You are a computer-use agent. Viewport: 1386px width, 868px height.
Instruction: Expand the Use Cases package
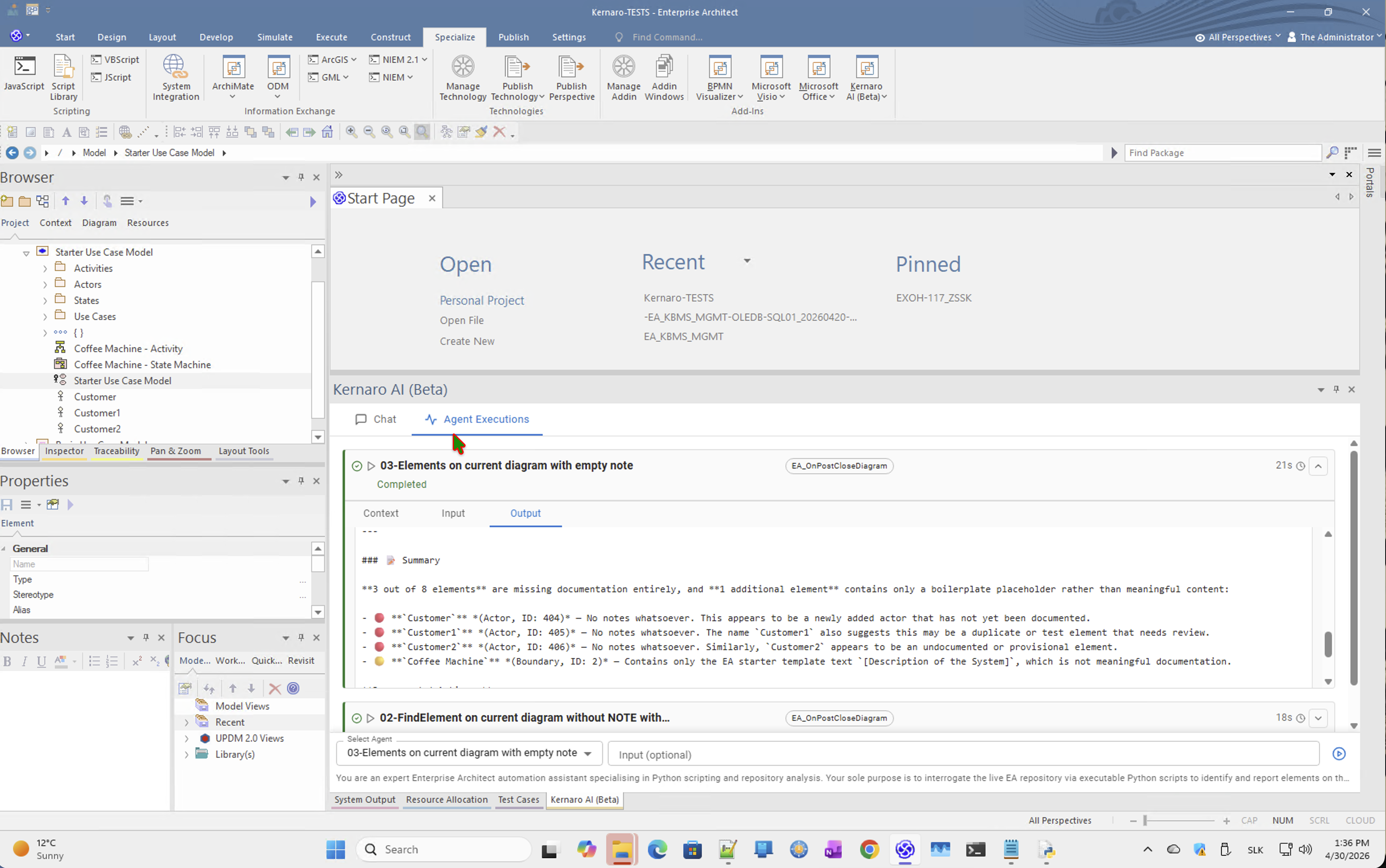pyautogui.click(x=45, y=317)
